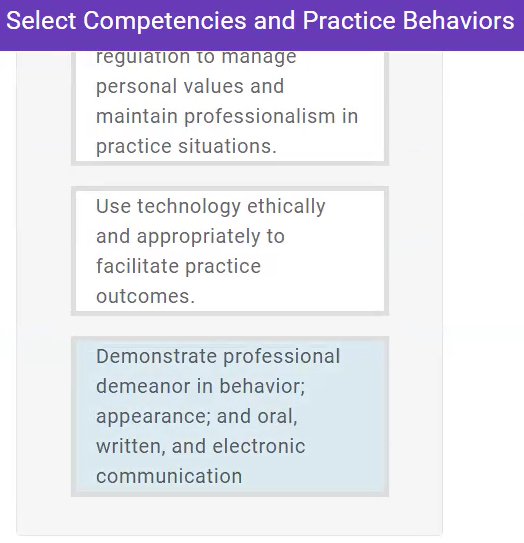
Task: Click the 'personal values and' text line
Action: 190,87
